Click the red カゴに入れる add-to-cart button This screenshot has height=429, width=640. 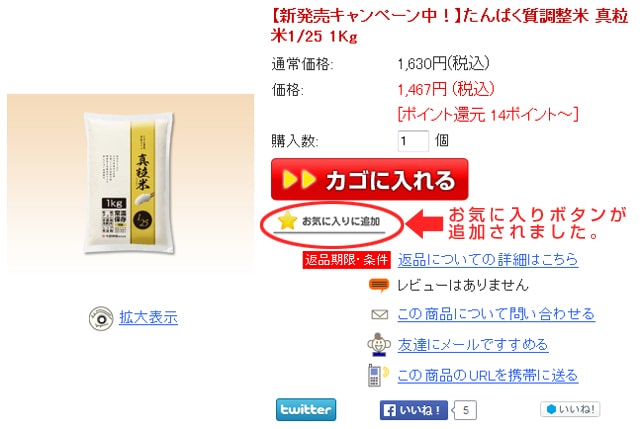(369, 179)
